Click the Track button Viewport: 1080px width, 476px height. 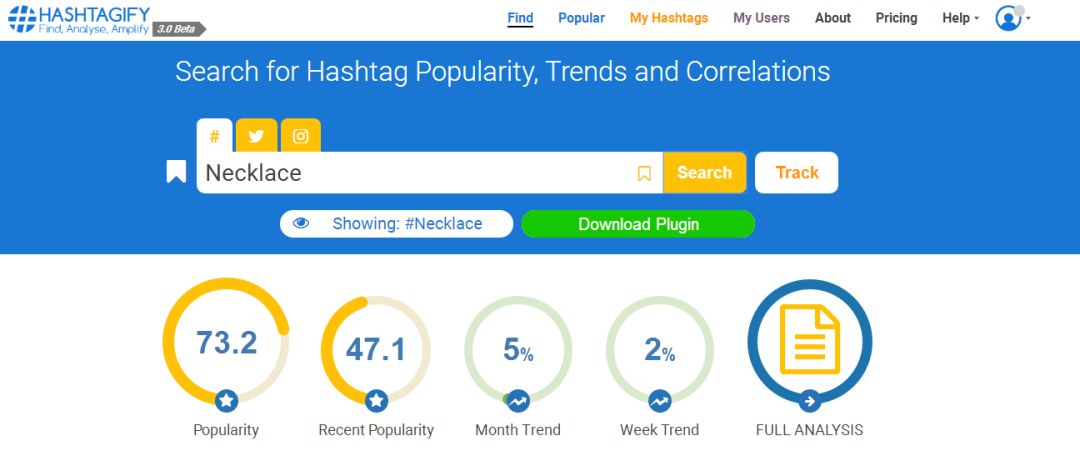pos(796,172)
